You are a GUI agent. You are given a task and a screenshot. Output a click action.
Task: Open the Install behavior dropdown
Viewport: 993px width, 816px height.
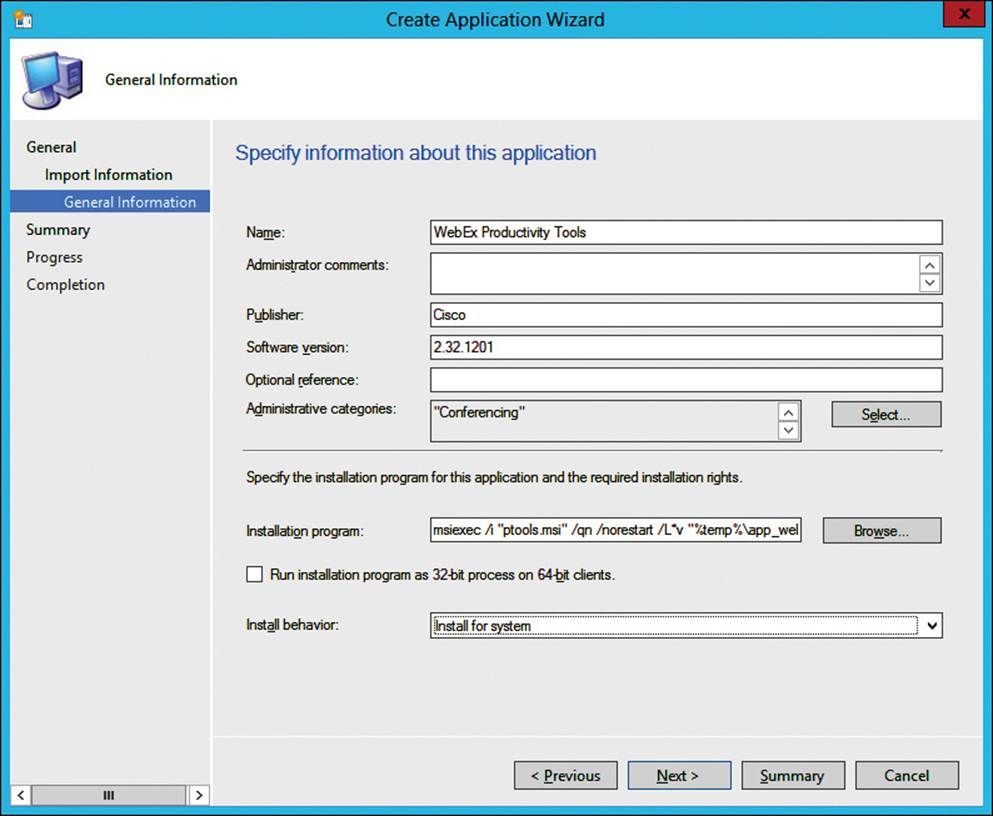686,625
